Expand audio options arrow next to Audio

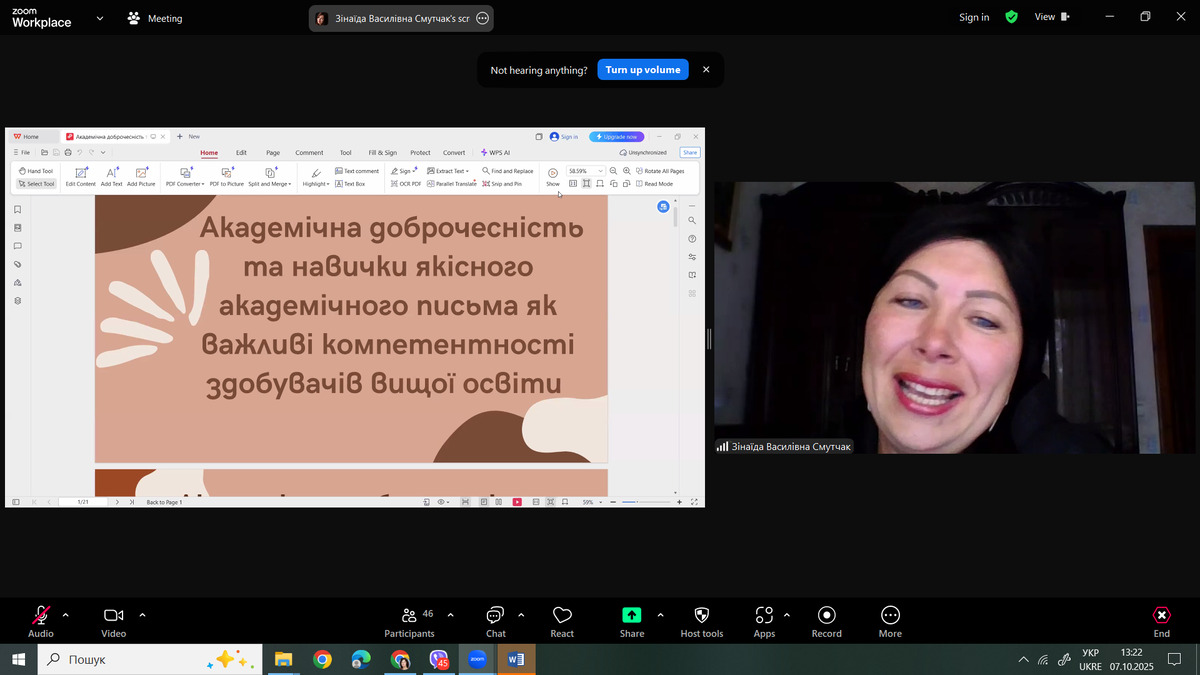(x=66, y=614)
